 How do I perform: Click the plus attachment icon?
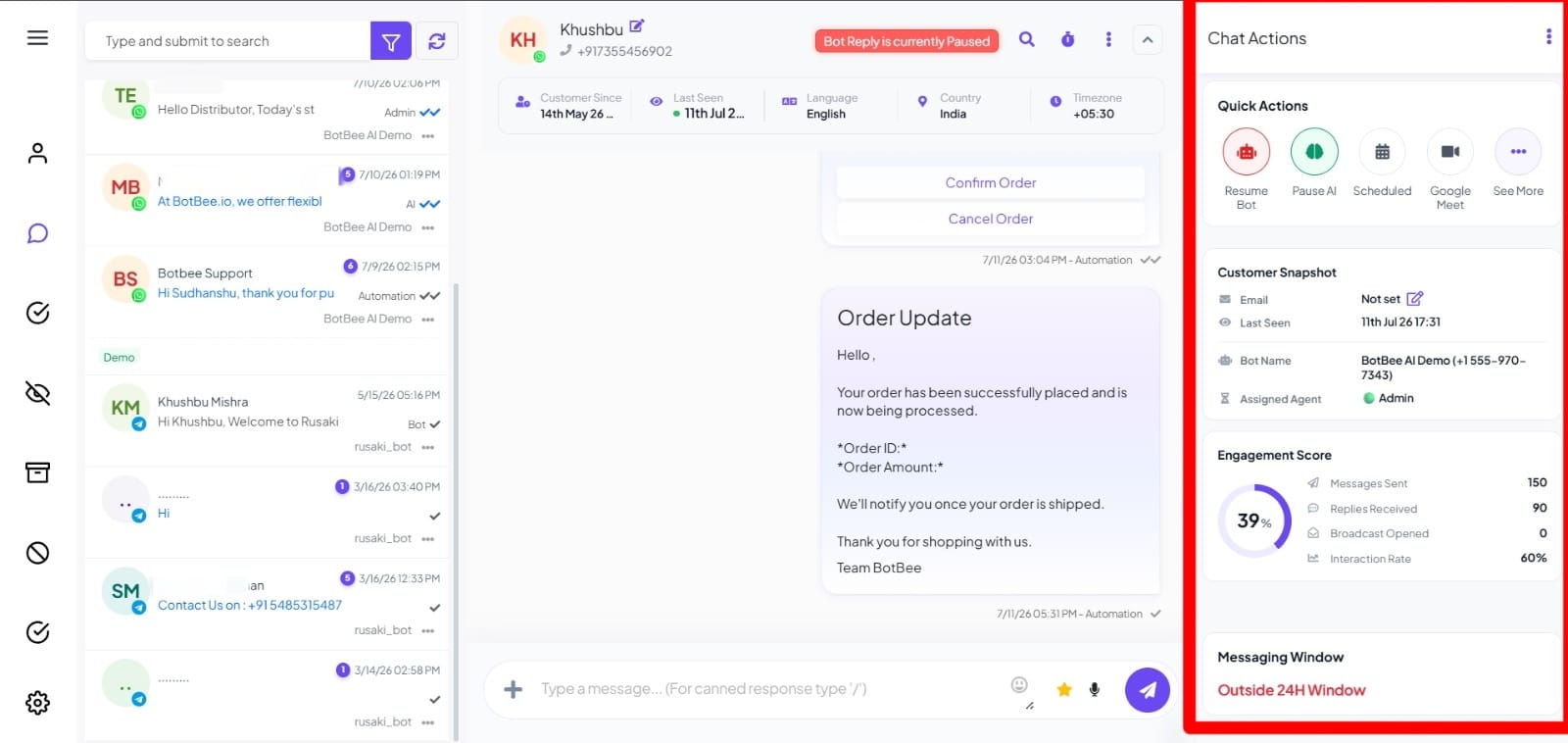click(513, 690)
